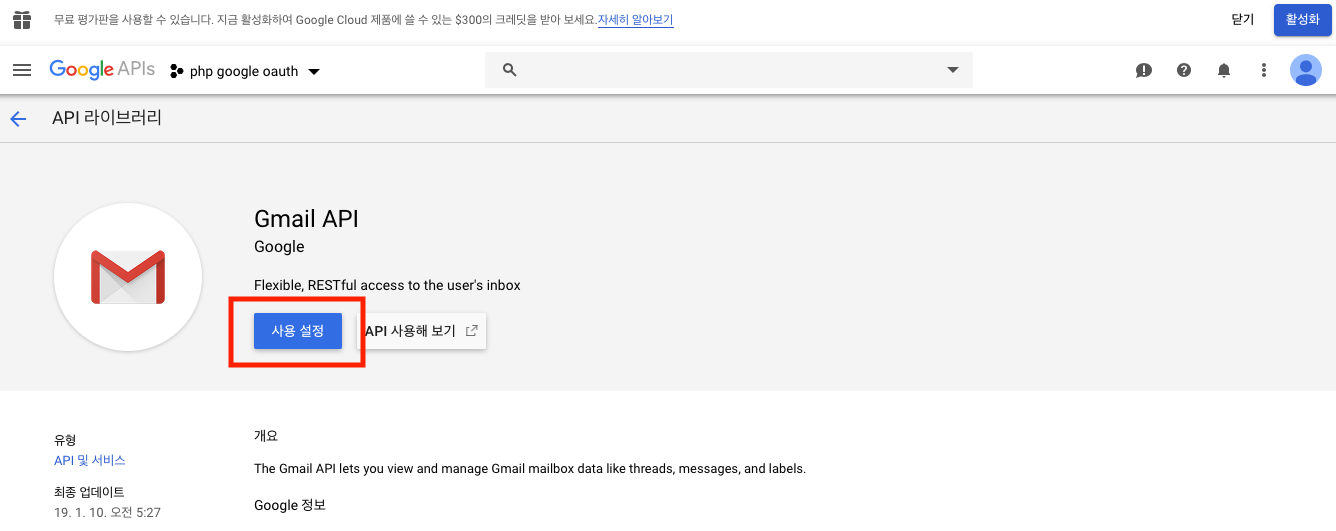This screenshot has width=1336, height=531.
Task: Open the user account avatar
Action: (1306, 70)
